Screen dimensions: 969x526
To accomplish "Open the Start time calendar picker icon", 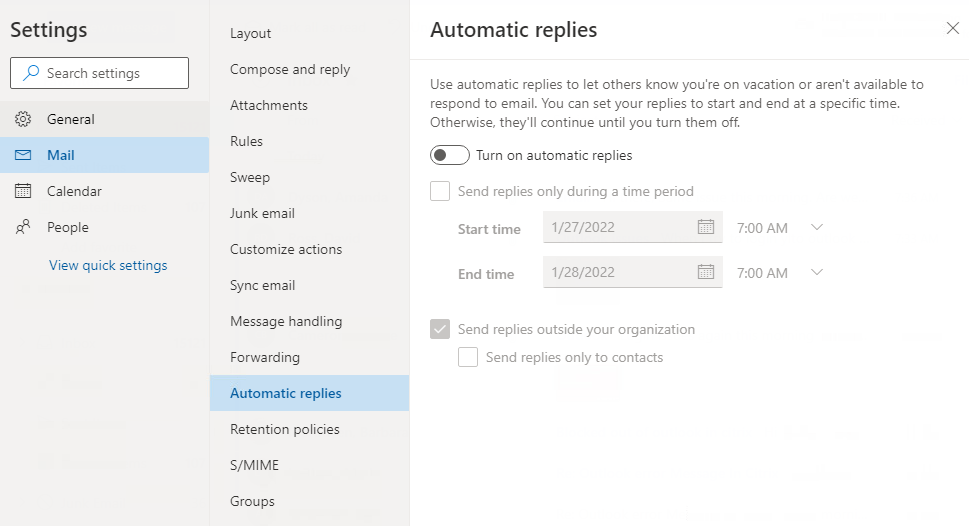I will tap(705, 227).
